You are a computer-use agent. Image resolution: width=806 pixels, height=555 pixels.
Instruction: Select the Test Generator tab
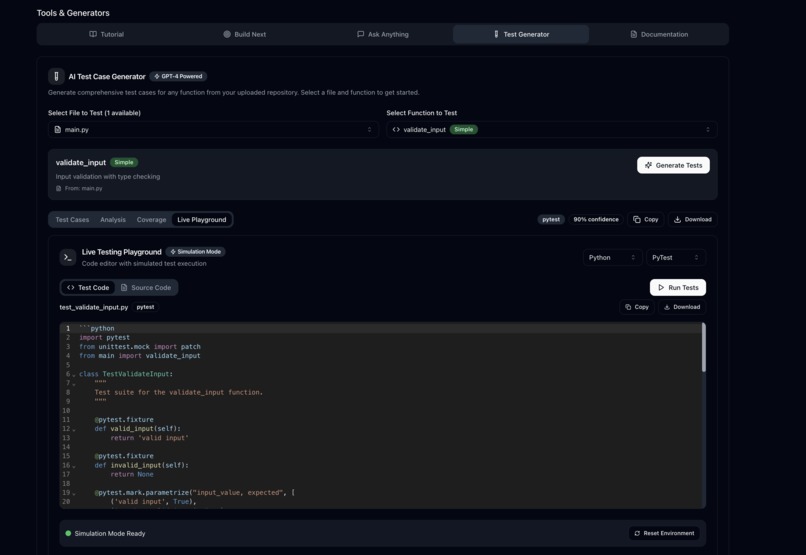(x=521, y=34)
